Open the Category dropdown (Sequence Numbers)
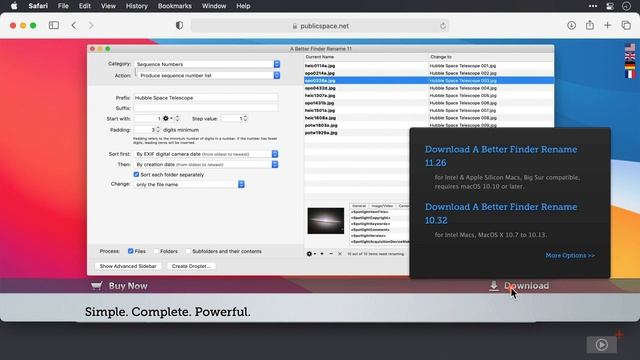Viewport: 640px width, 360px height. click(207, 64)
